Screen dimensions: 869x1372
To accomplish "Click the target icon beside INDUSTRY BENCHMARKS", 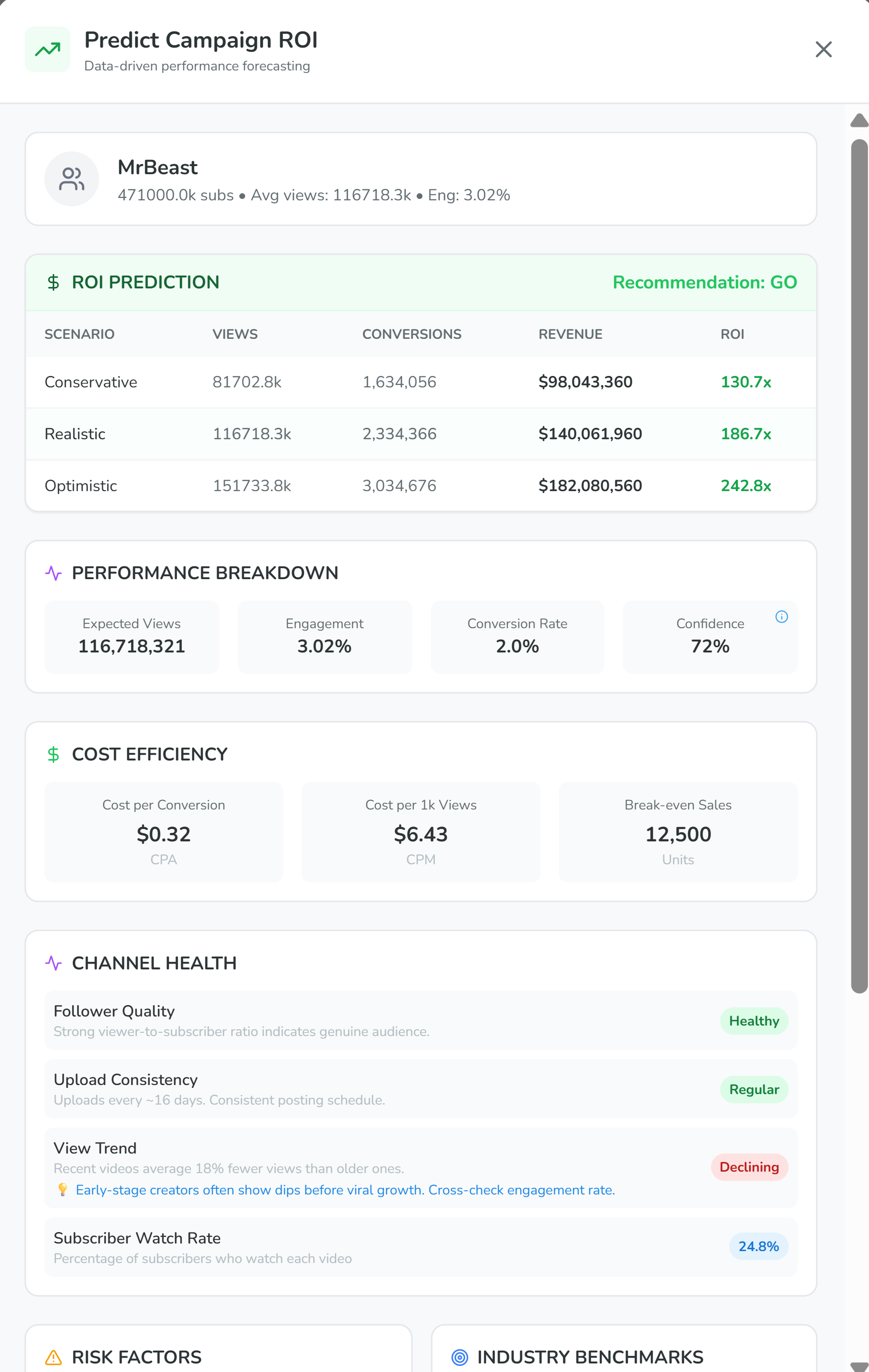I will pyautogui.click(x=459, y=1357).
